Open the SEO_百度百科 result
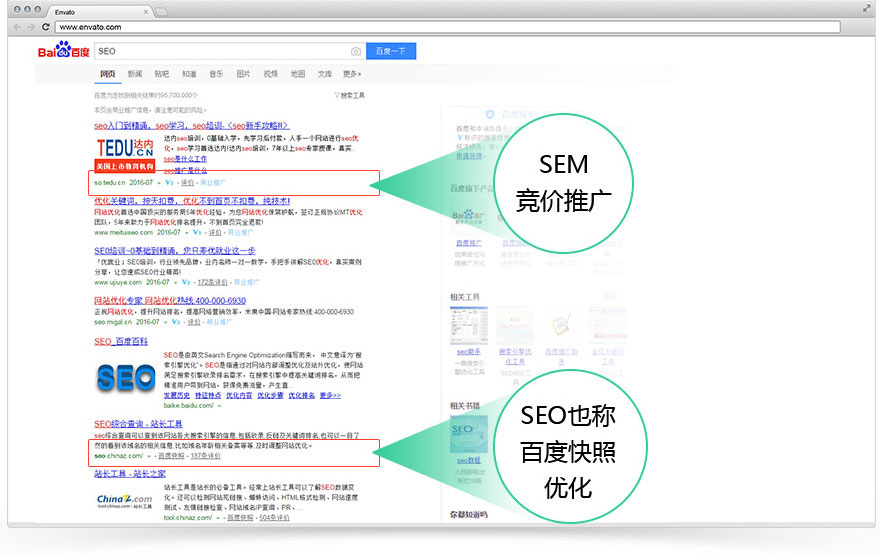The image size is (880, 557). click(121, 341)
